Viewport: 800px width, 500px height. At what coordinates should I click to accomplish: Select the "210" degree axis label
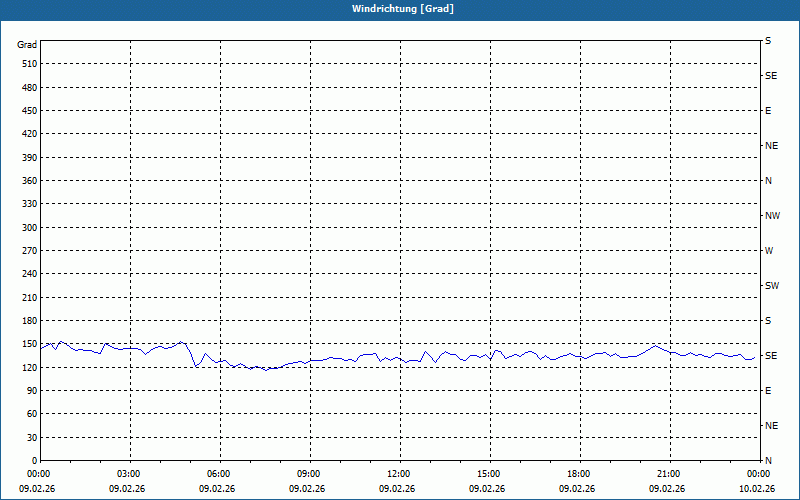tap(30, 297)
